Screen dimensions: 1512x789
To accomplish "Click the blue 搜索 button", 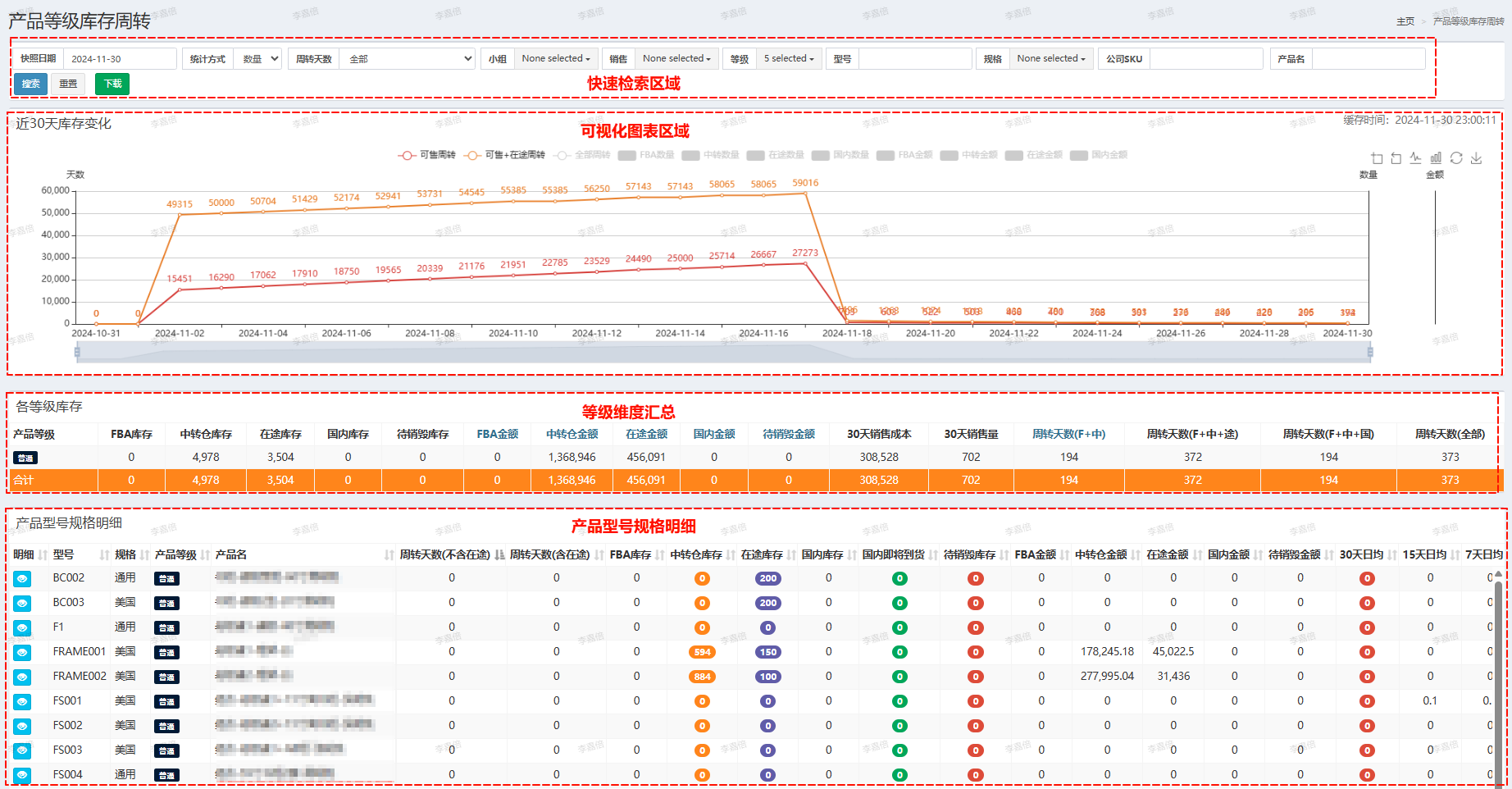I will [30, 84].
